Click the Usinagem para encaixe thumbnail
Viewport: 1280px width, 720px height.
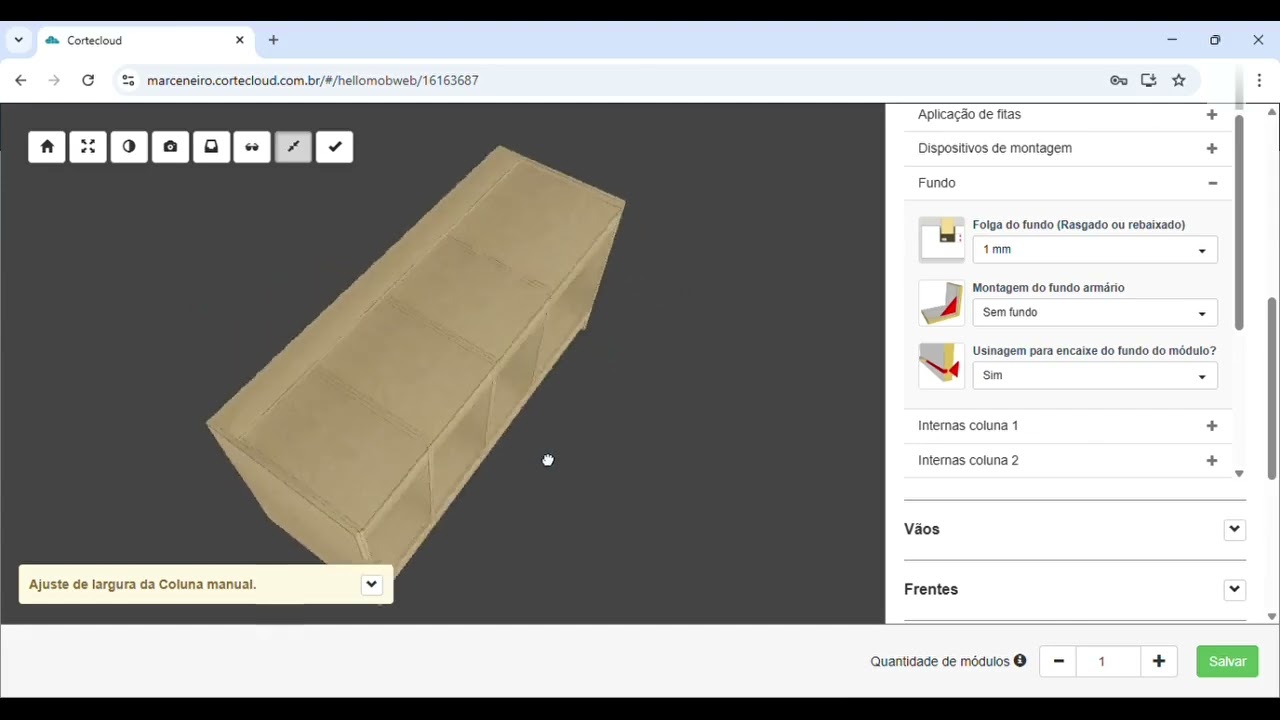941,366
